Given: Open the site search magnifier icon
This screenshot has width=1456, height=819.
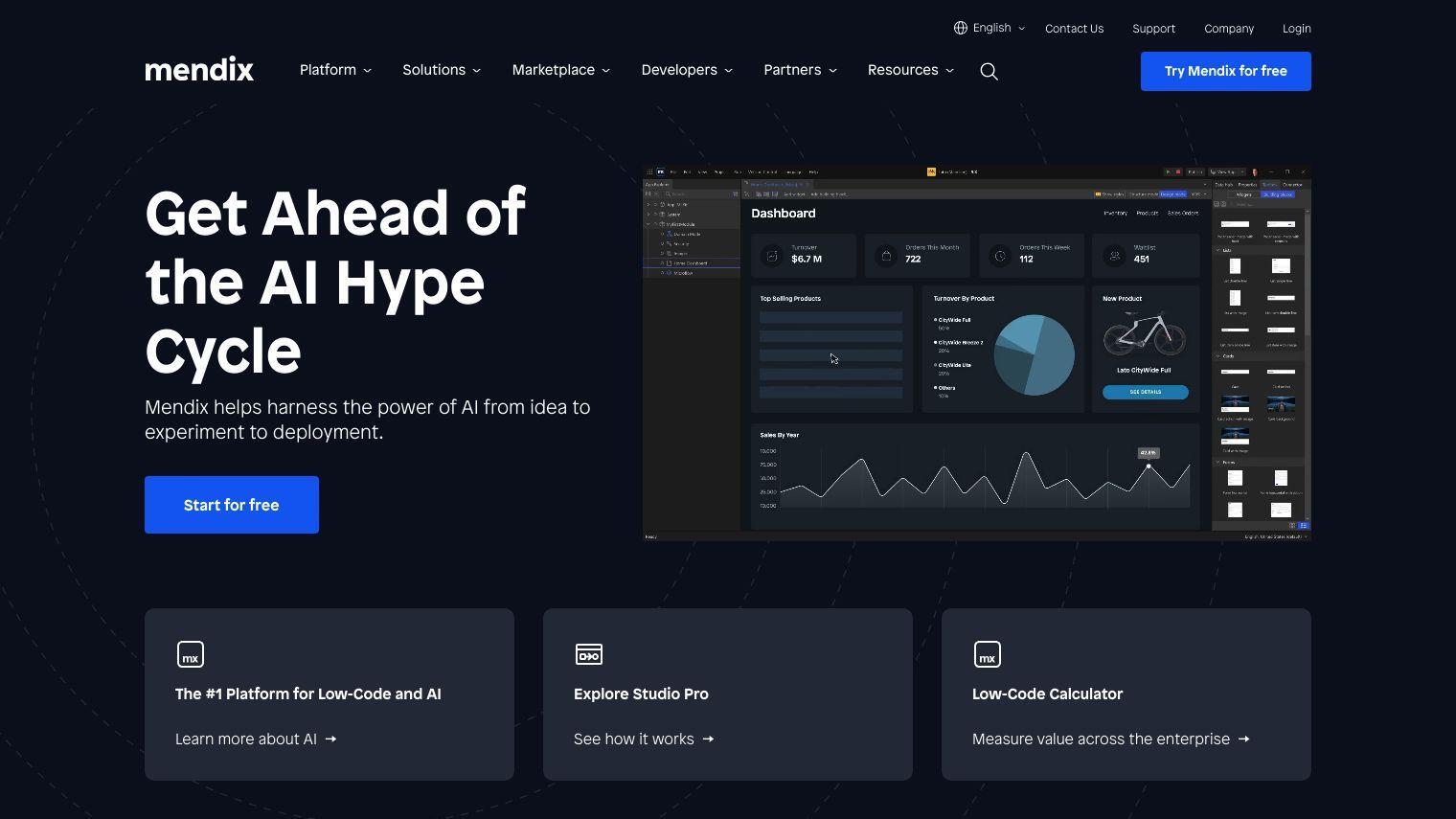Looking at the screenshot, I should pos(990,71).
